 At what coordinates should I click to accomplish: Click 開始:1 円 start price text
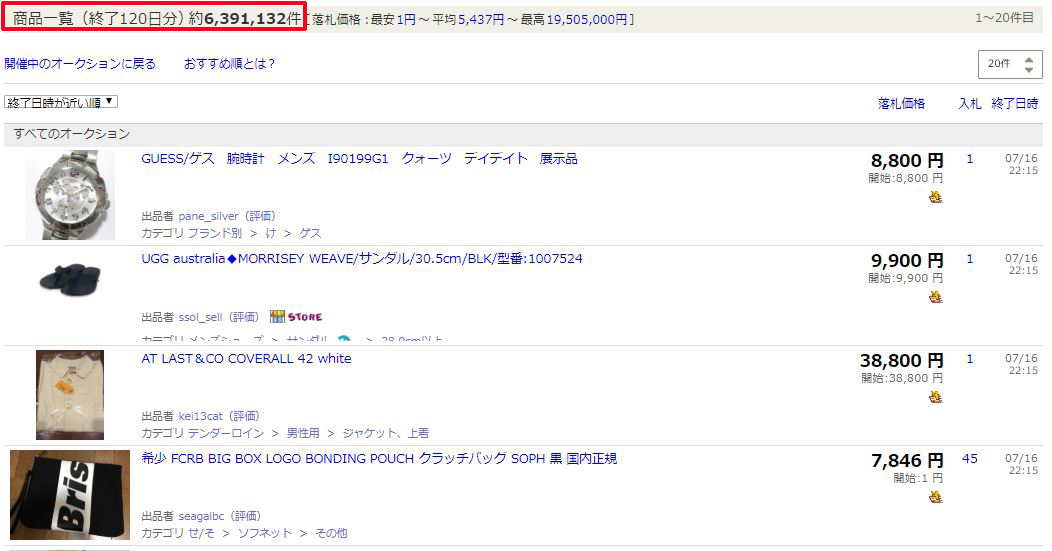tap(918, 478)
